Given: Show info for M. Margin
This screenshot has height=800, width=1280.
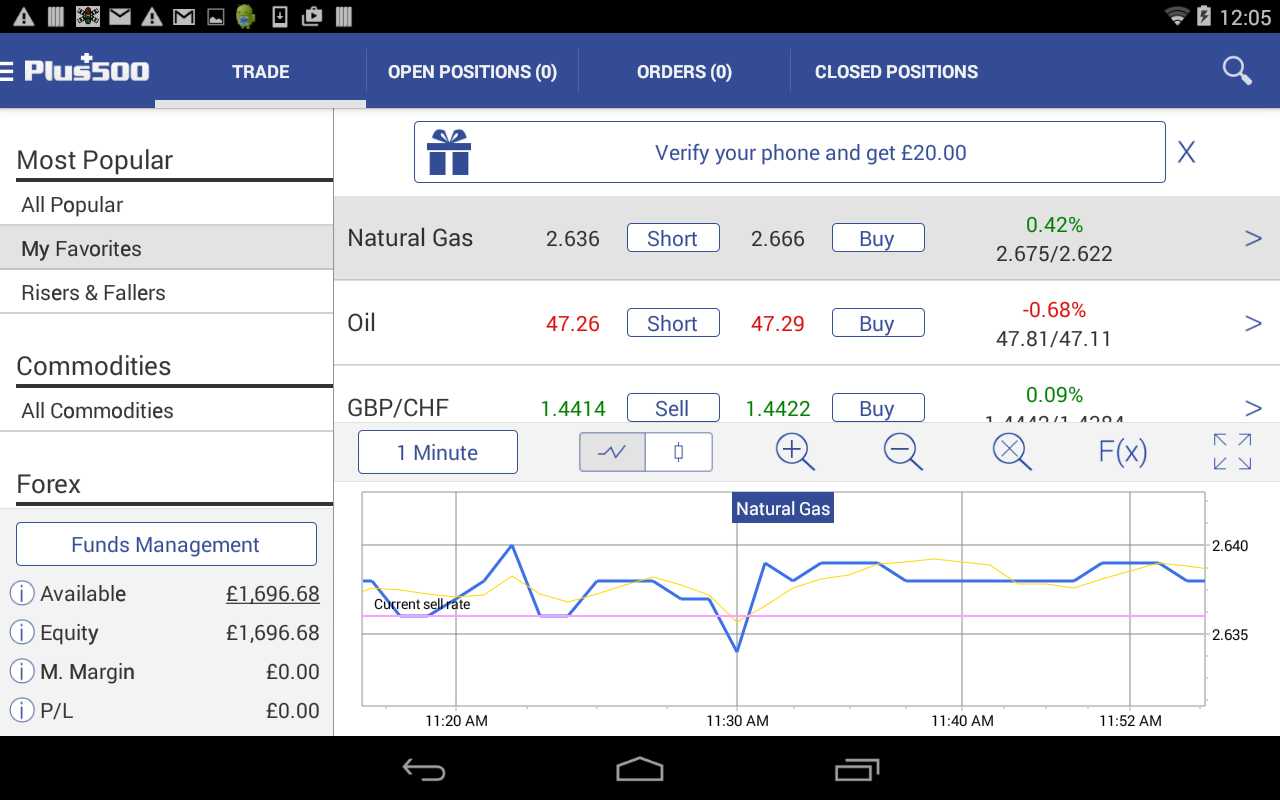Looking at the screenshot, I should pyautogui.click(x=22, y=671).
